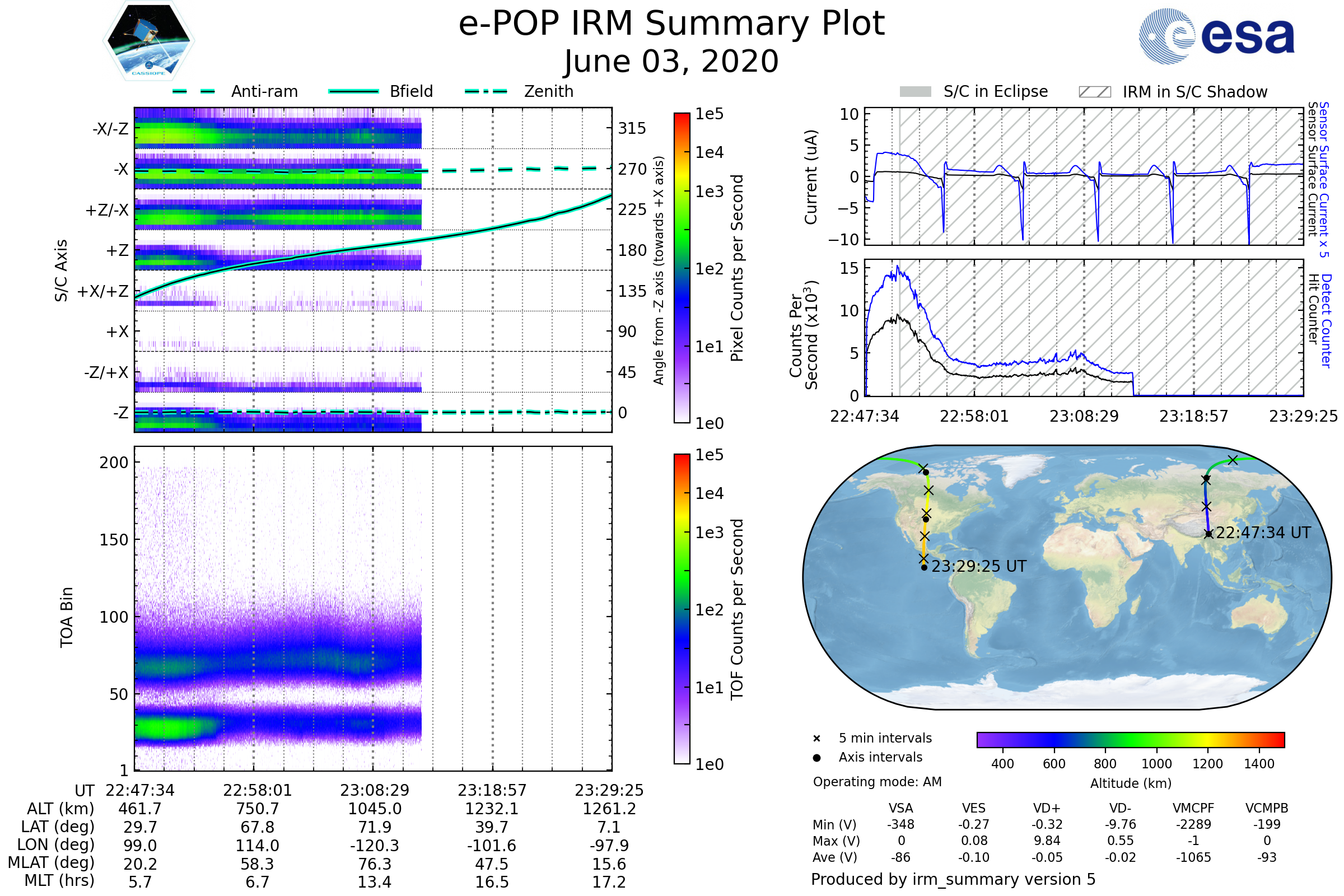Click the CASSIOPE mission hexagon logo

pyautogui.click(x=148, y=41)
